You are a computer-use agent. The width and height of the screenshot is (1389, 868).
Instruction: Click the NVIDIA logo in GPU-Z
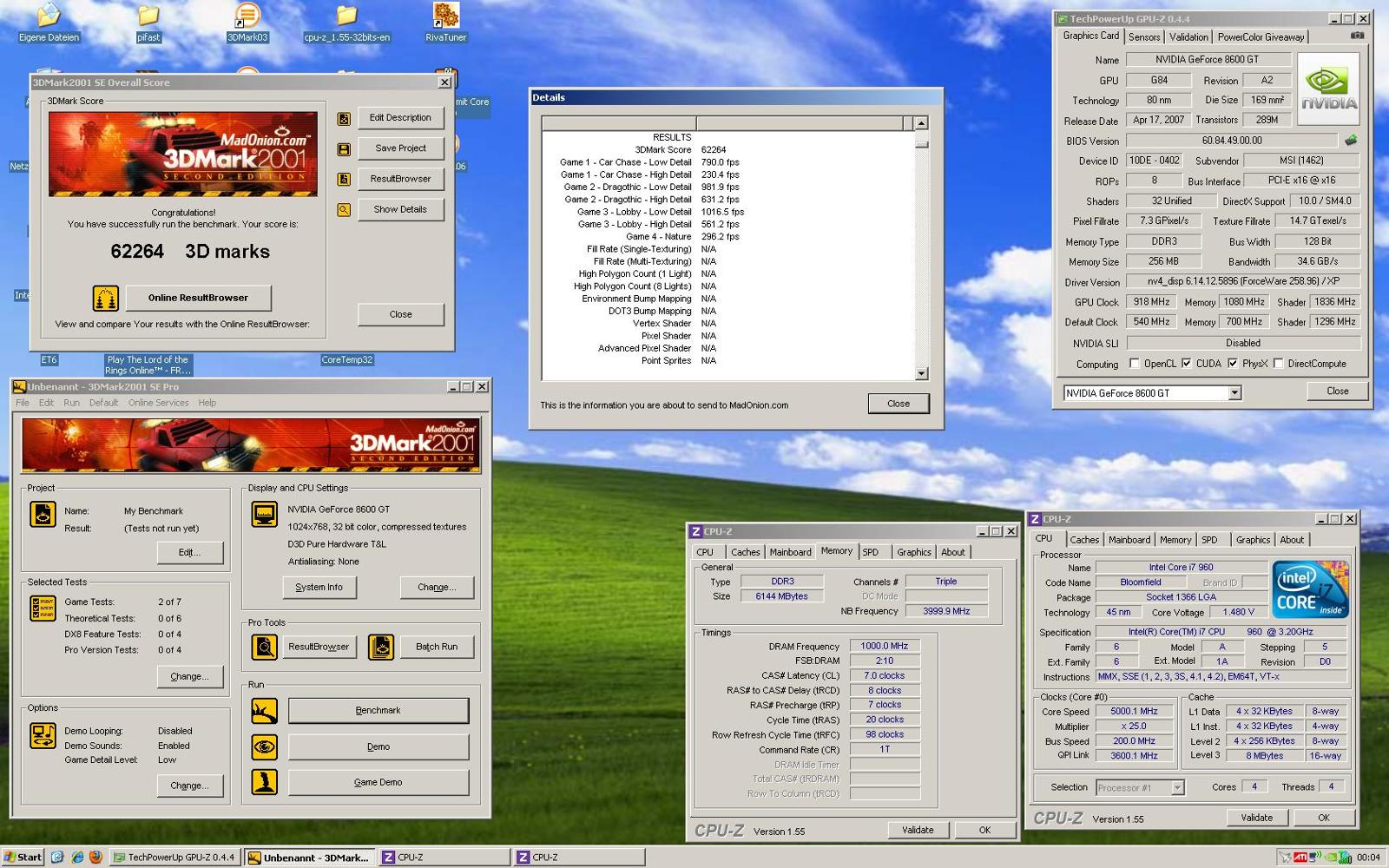pos(1328,89)
